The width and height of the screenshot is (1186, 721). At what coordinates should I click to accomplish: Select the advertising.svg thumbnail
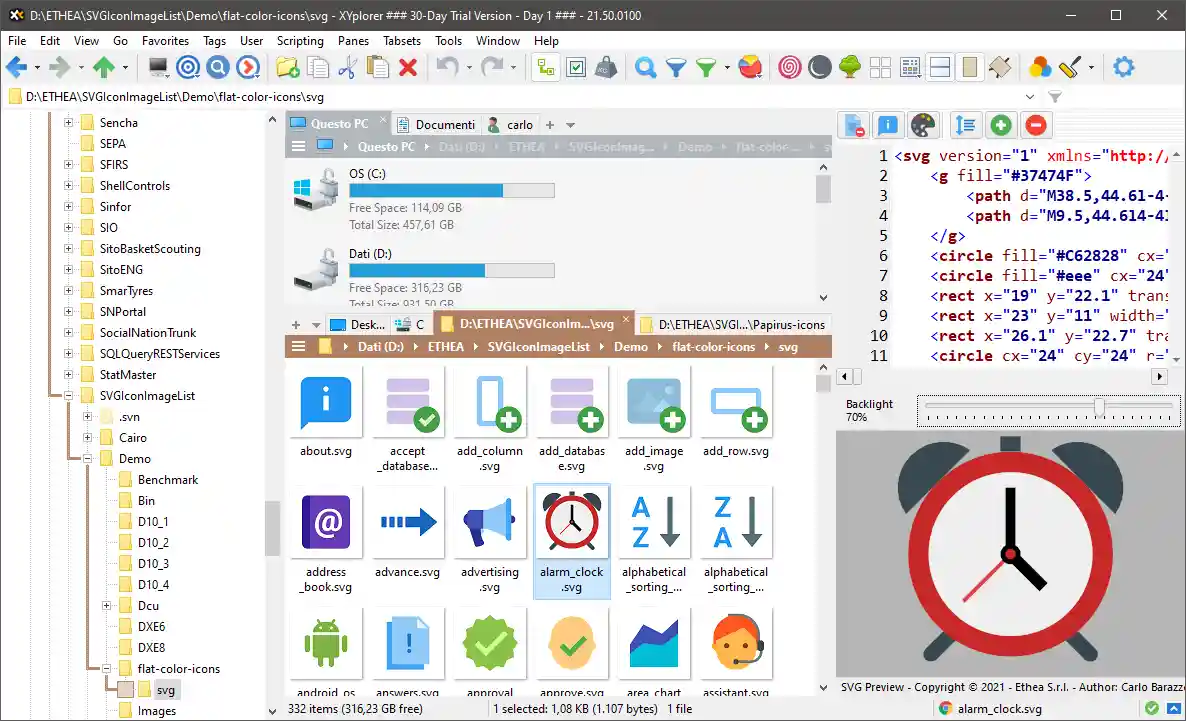pyautogui.click(x=490, y=540)
